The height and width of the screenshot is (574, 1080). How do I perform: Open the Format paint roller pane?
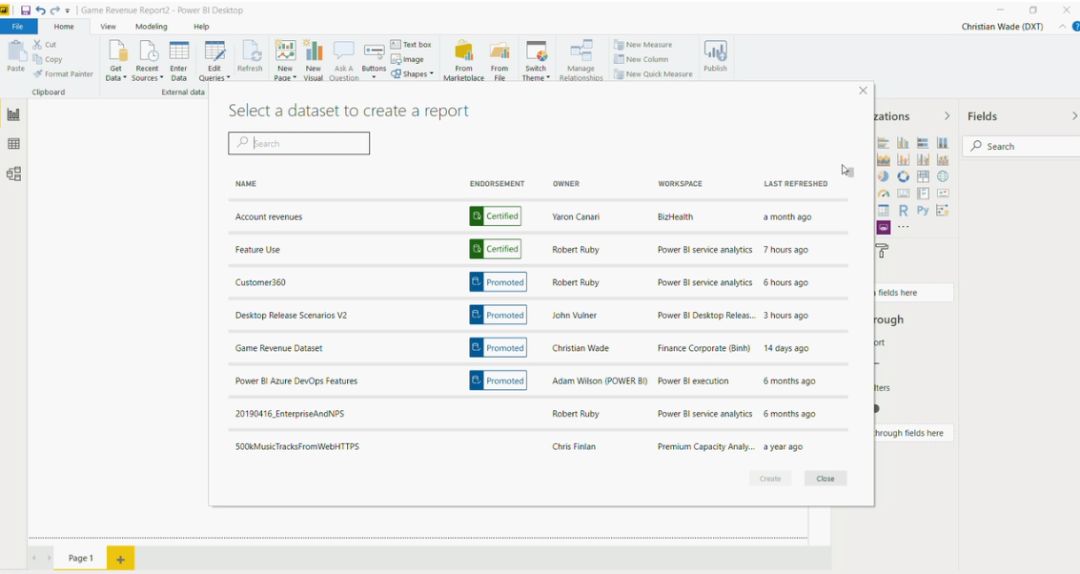point(882,251)
